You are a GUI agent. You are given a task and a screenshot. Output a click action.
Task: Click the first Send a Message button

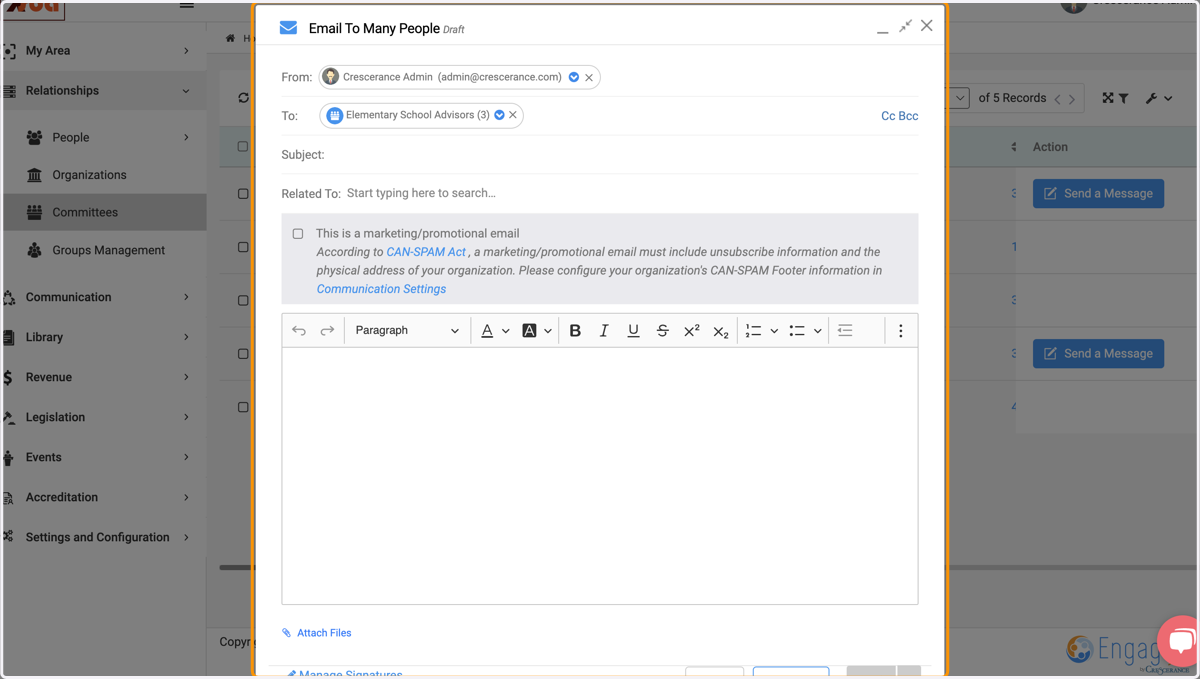[1098, 194]
